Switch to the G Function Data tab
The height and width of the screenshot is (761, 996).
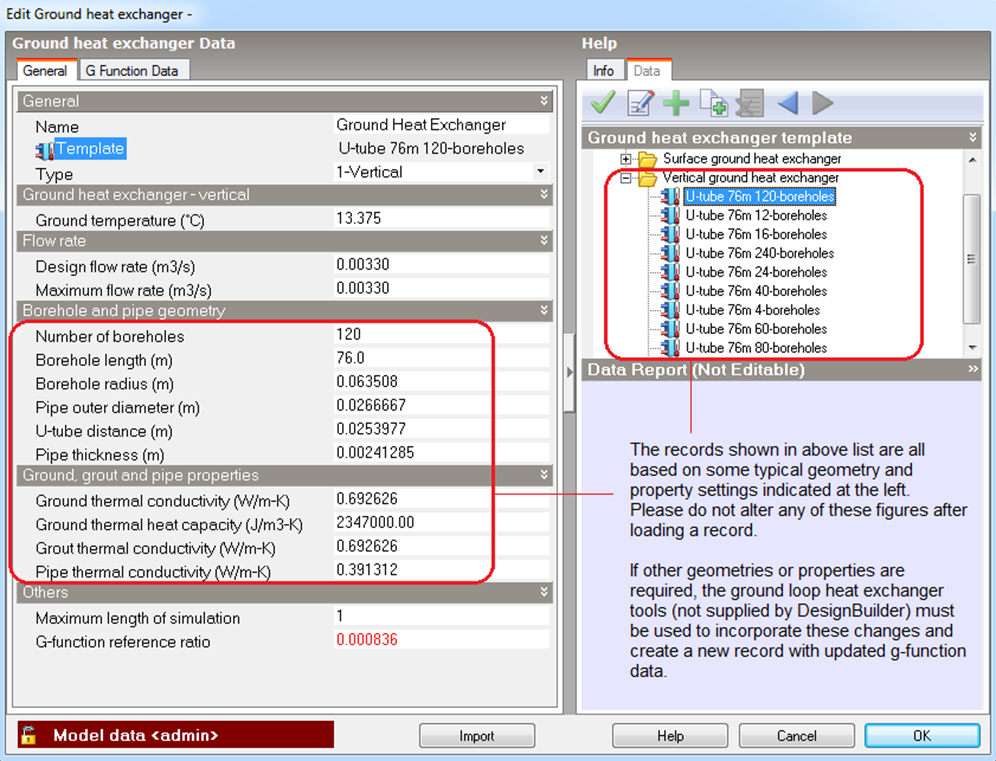point(131,70)
